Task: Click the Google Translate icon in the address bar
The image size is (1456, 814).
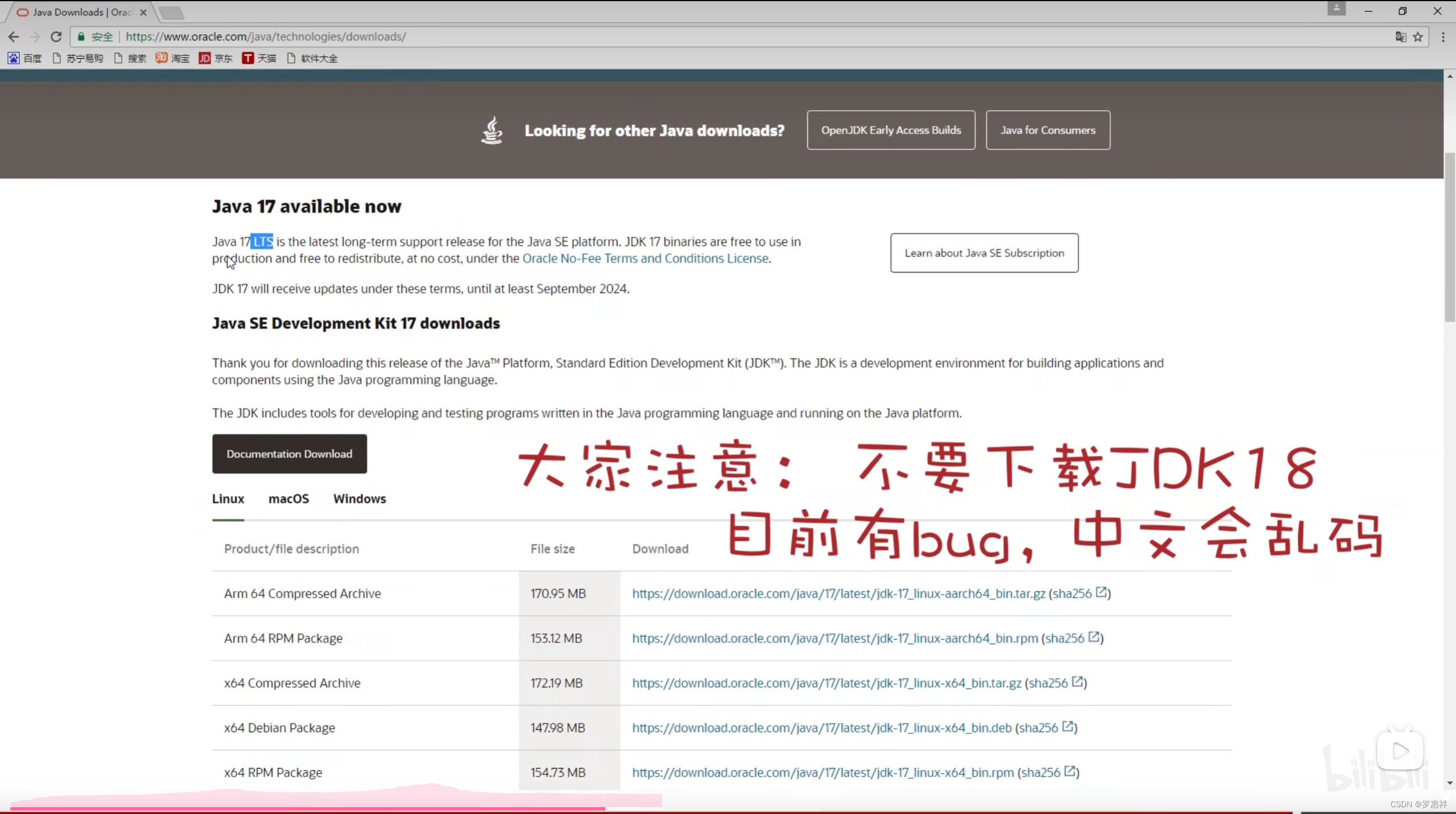Action: (x=1399, y=36)
